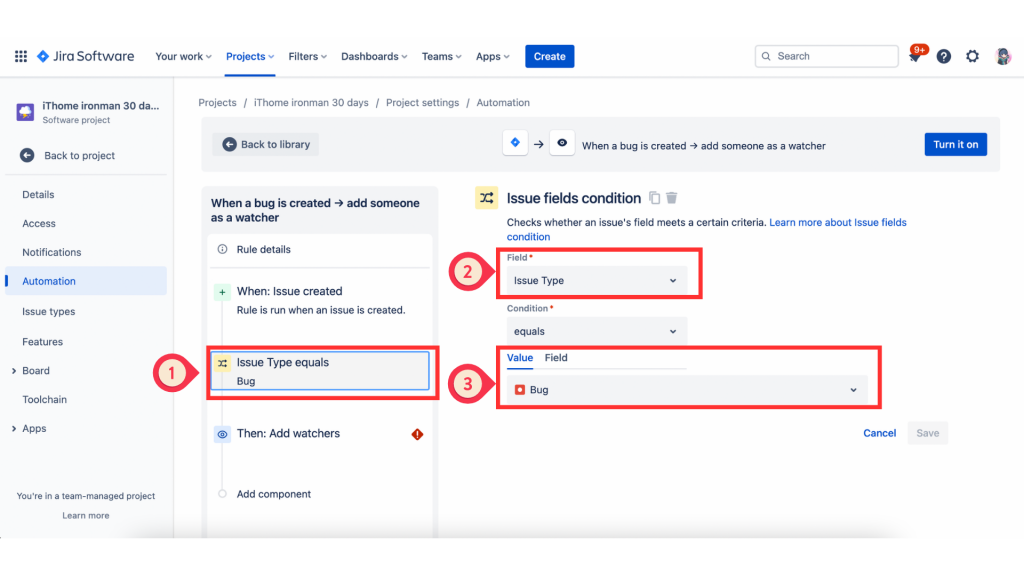Switch to the Field tab

click(556, 358)
